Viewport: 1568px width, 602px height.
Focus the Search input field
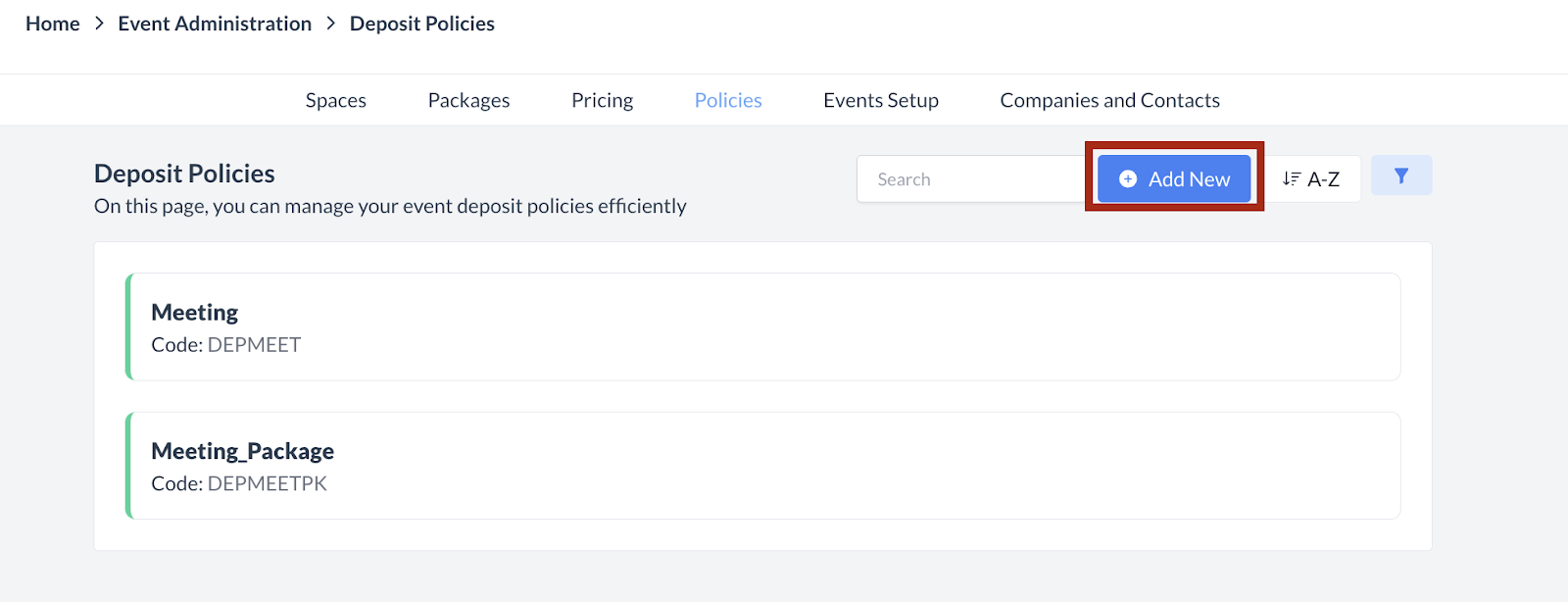(x=970, y=179)
